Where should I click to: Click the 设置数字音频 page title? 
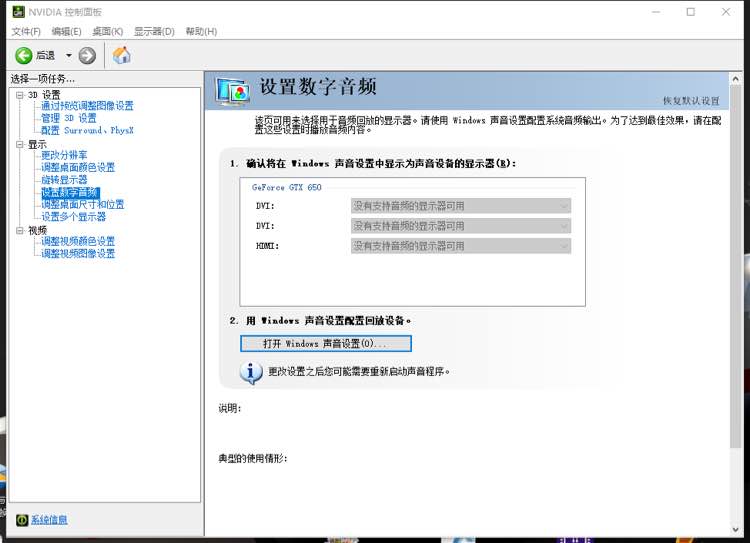click(x=318, y=87)
